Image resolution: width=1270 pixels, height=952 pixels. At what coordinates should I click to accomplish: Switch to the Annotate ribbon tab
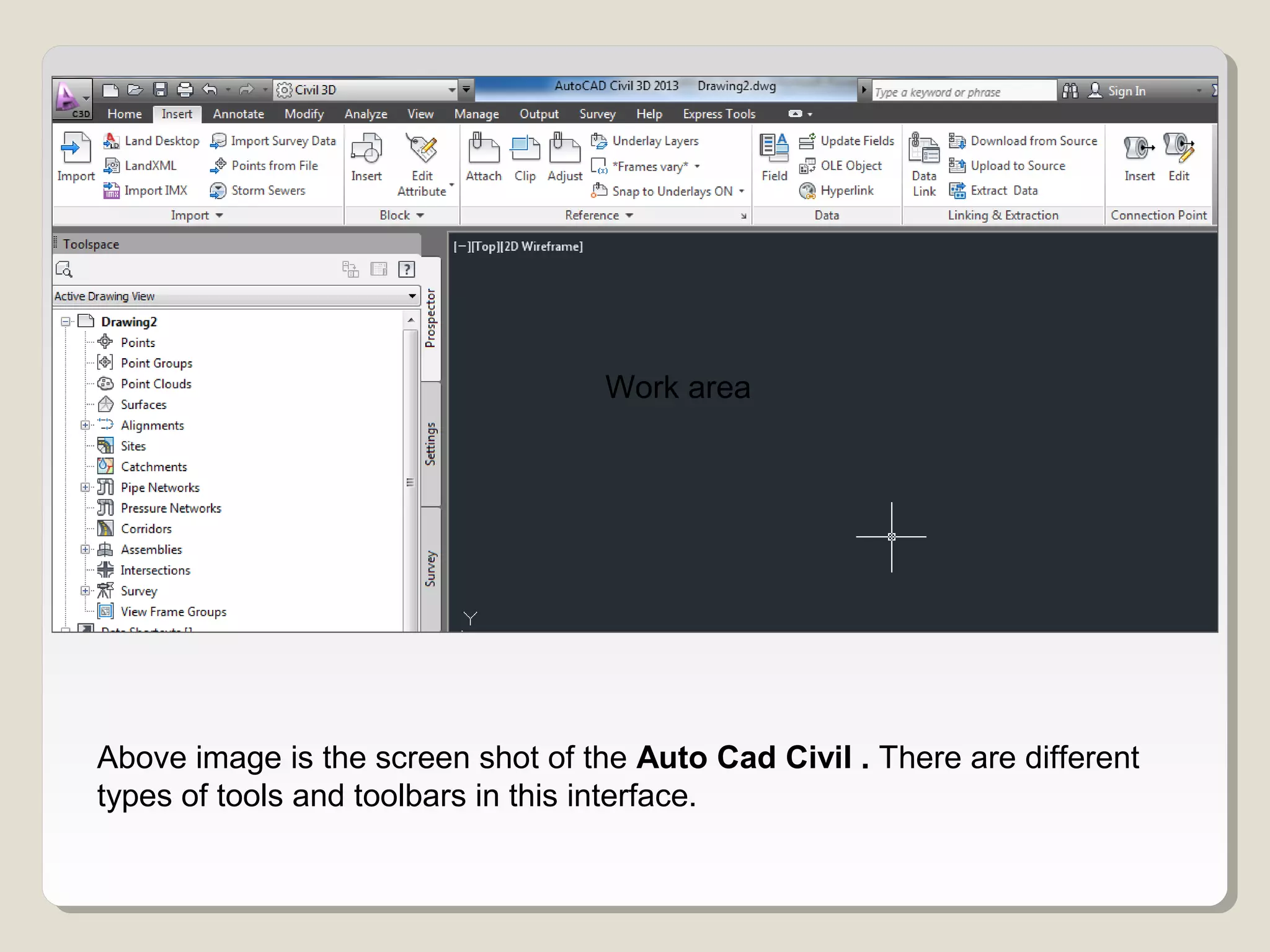point(239,114)
